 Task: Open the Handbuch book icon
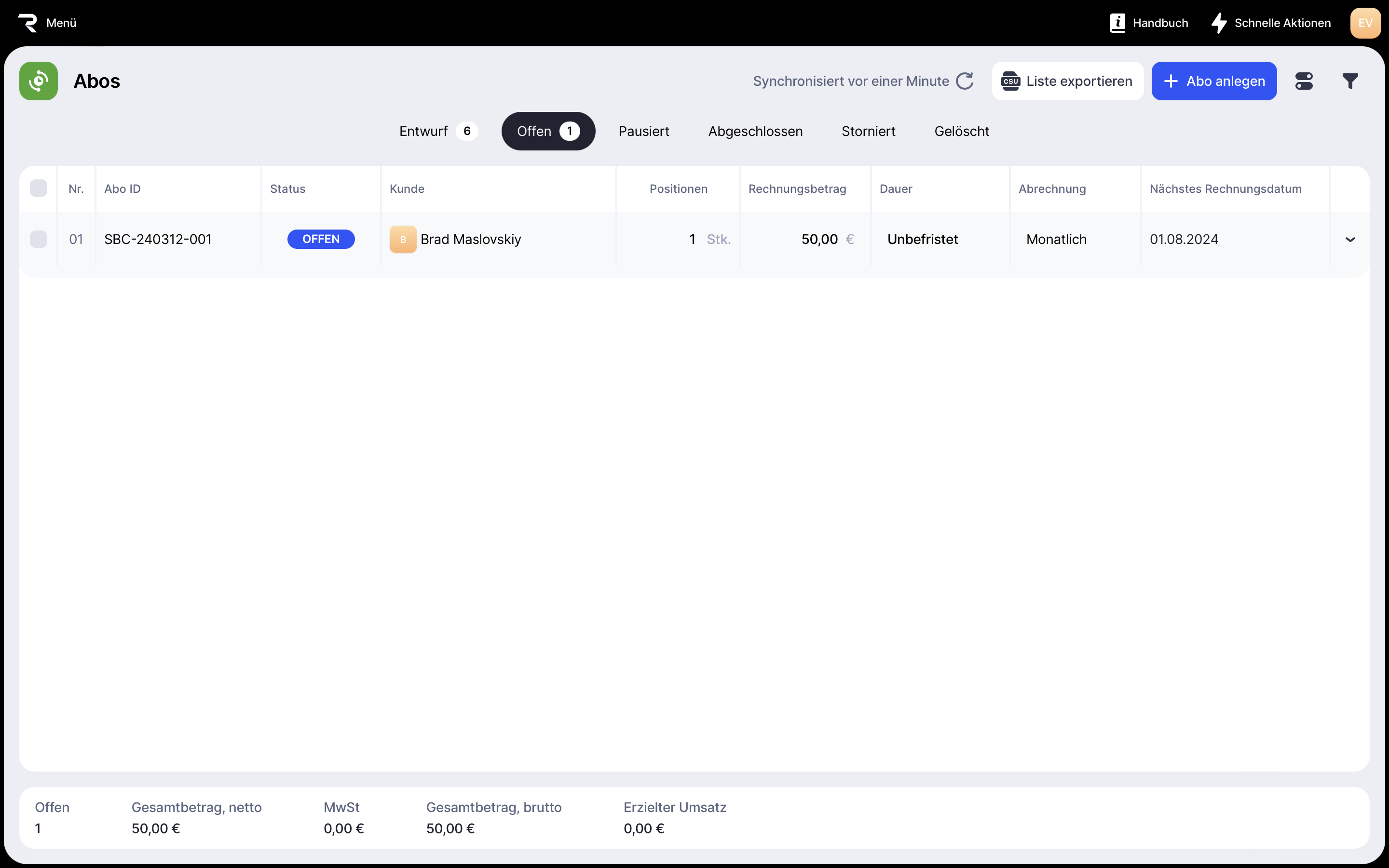click(1117, 23)
